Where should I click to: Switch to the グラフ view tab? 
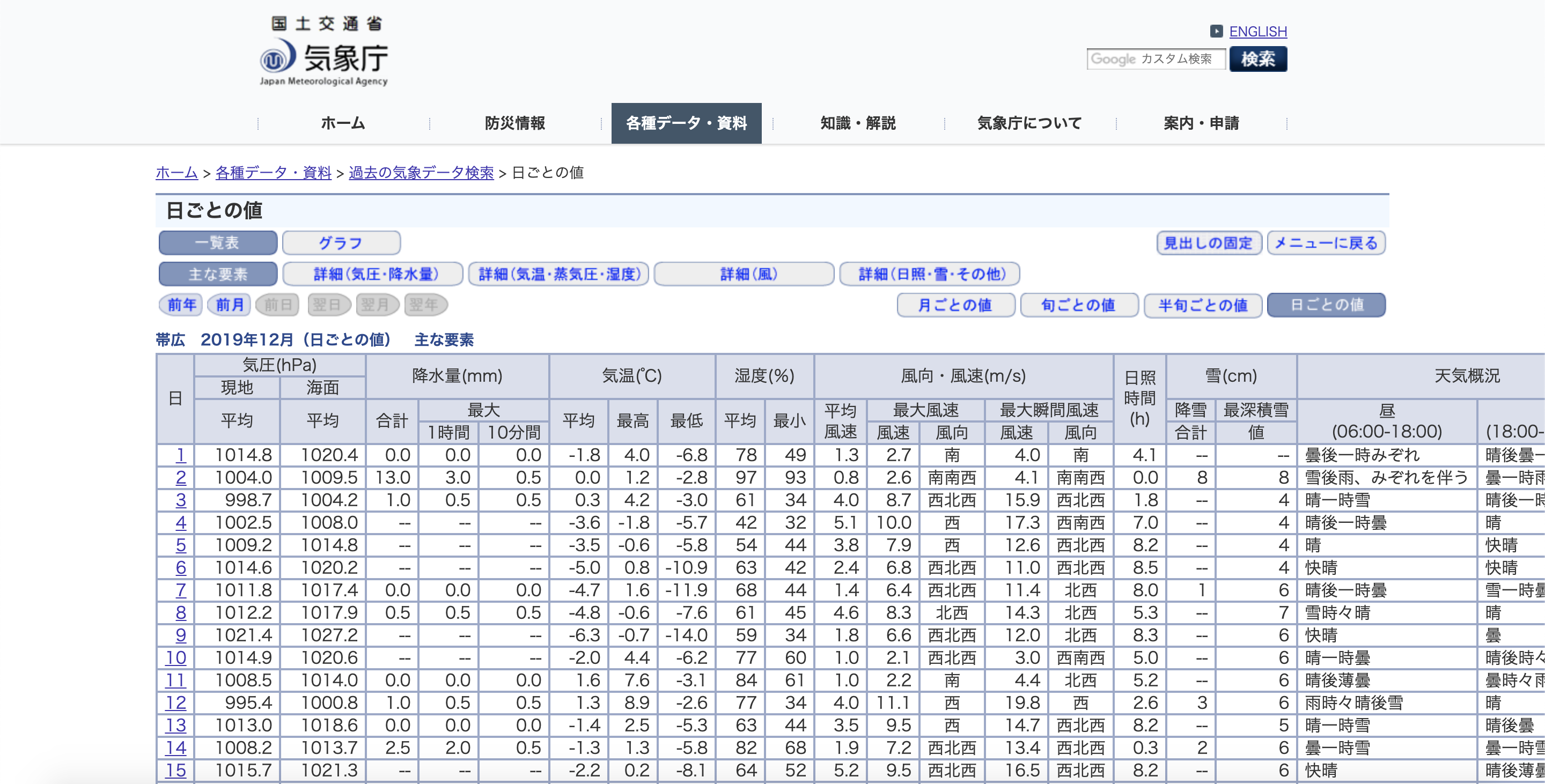(x=341, y=243)
